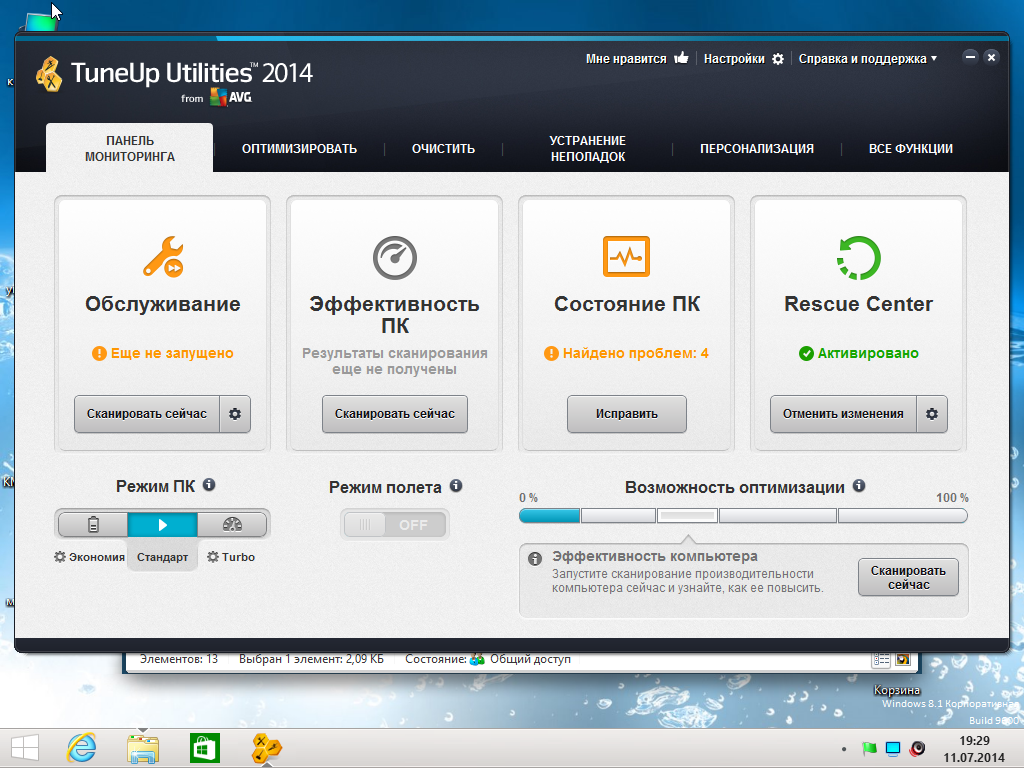Image resolution: width=1024 pixels, height=768 pixels.
Task: Click the Windows Start button
Action: tap(25, 748)
